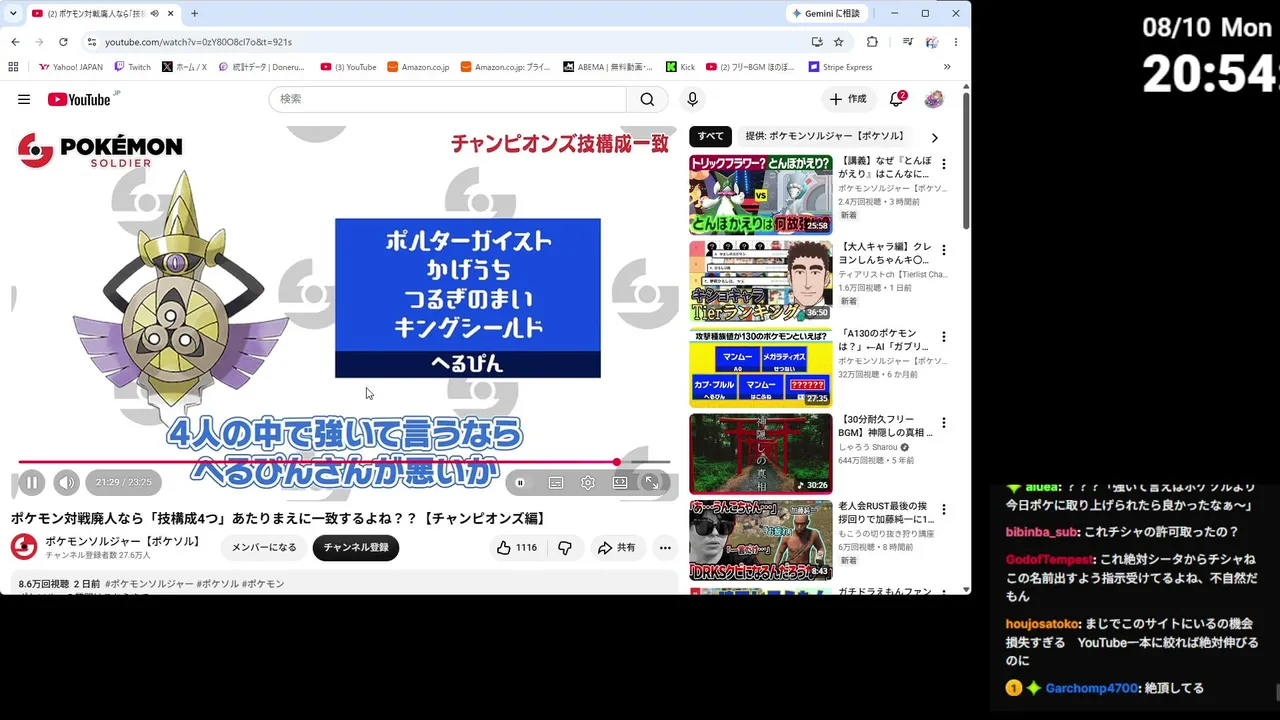Viewport: 1280px width, 720px height.
Task: Click the address bar URL
Action: [x=198, y=42]
